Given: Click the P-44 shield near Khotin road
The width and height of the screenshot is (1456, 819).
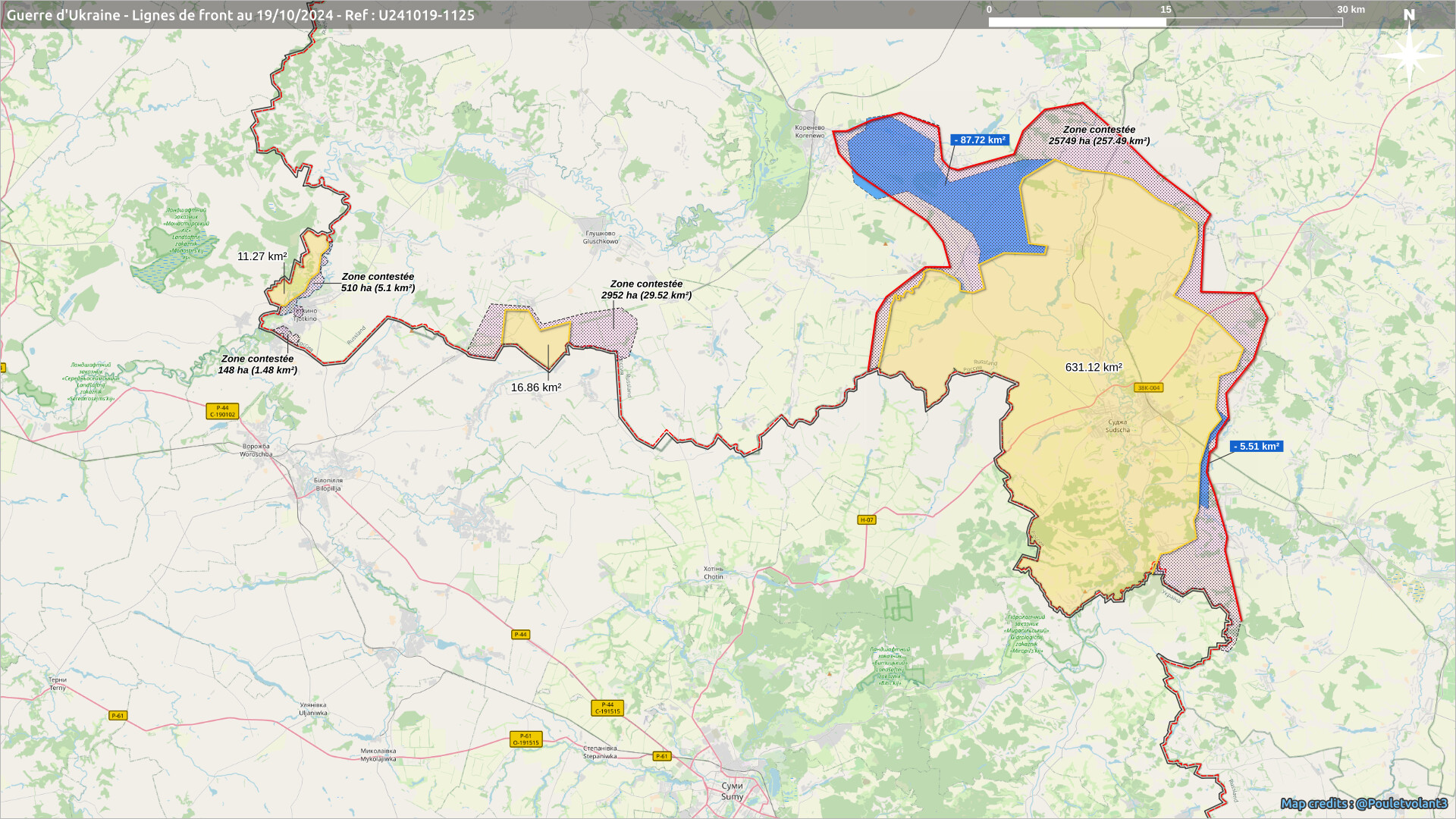Looking at the screenshot, I should [520, 635].
